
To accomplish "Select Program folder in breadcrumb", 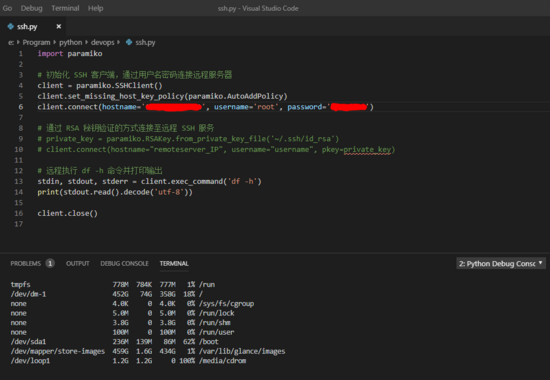I will 36,42.
